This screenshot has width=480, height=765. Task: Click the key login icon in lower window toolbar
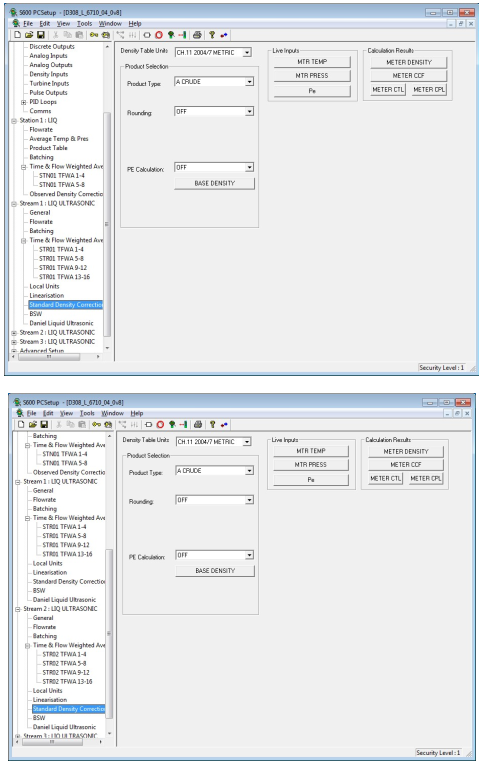coord(97,424)
